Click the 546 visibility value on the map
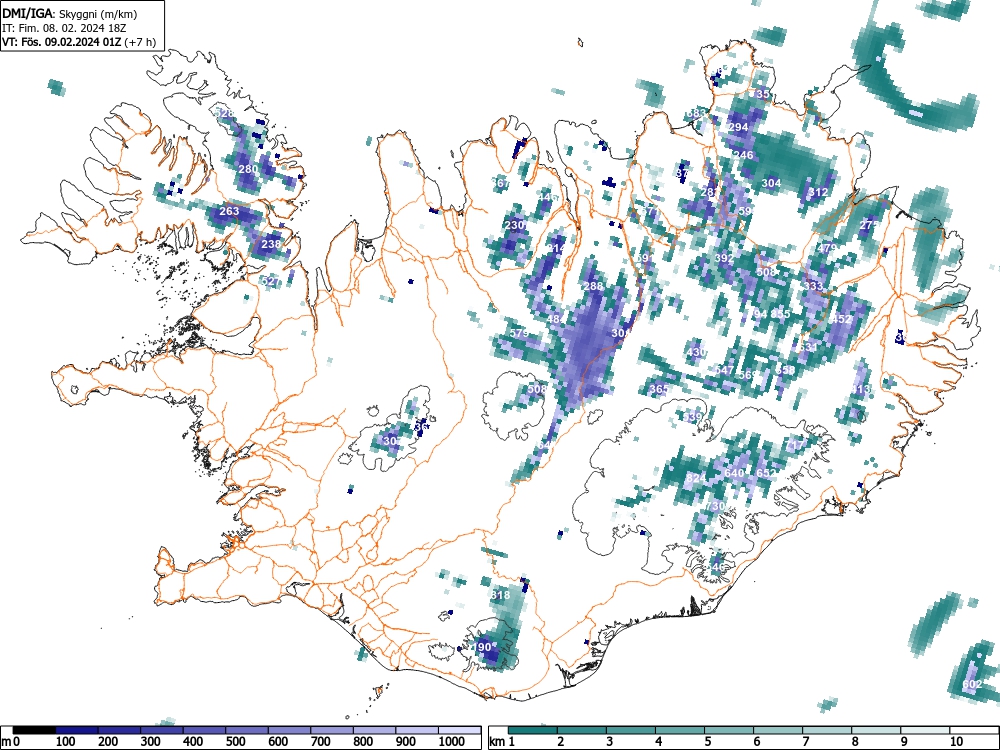This screenshot has height=750, width=1000. [715, 566]
